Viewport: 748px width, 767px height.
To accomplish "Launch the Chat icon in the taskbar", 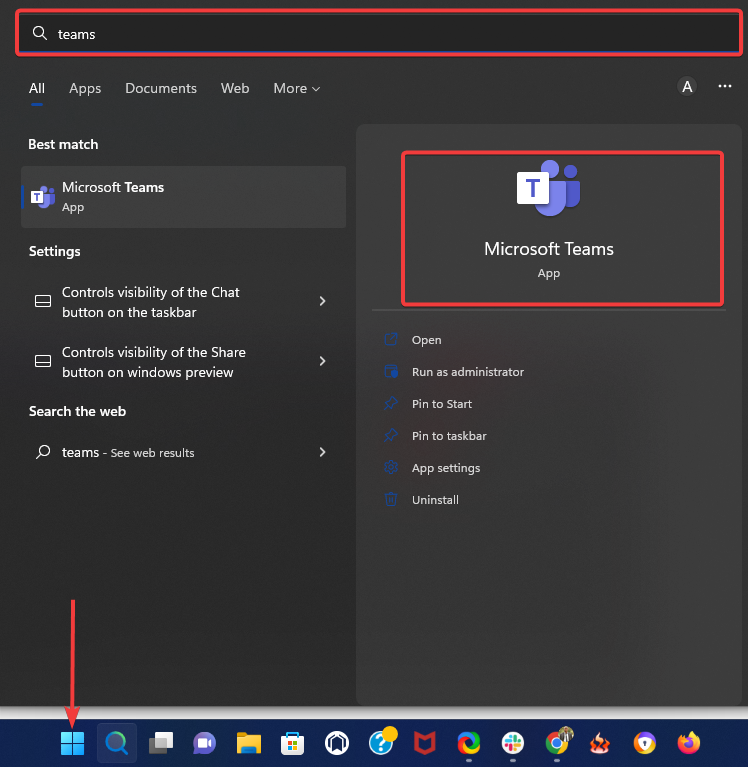I will click(x=204, y=743).
